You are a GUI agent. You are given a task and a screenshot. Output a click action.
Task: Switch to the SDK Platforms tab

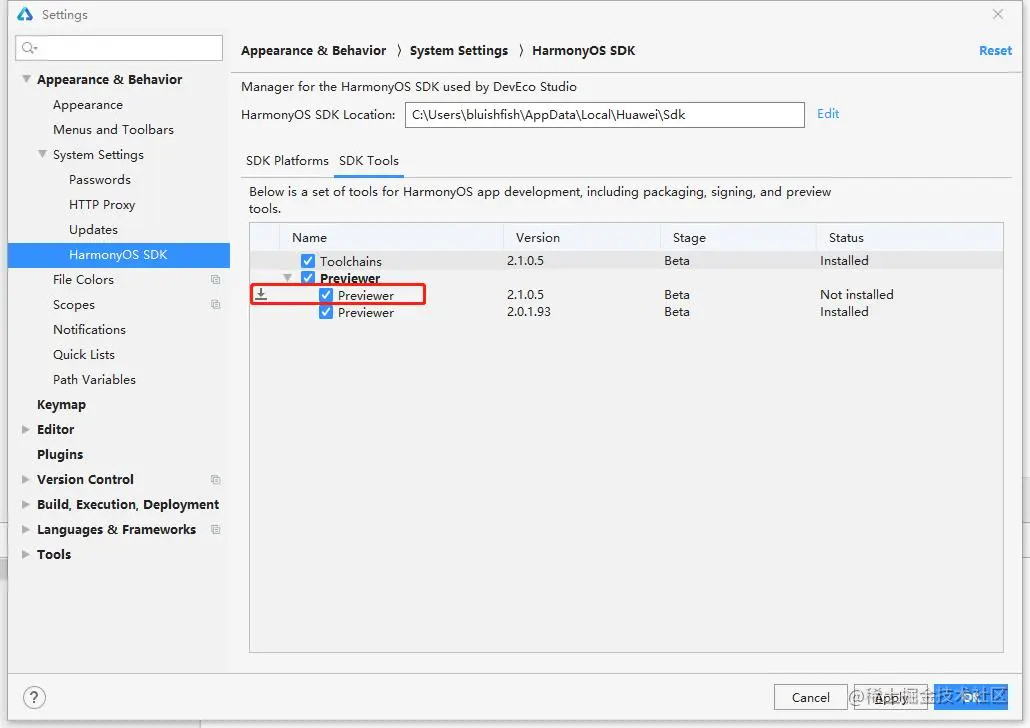tap(287, 161)
